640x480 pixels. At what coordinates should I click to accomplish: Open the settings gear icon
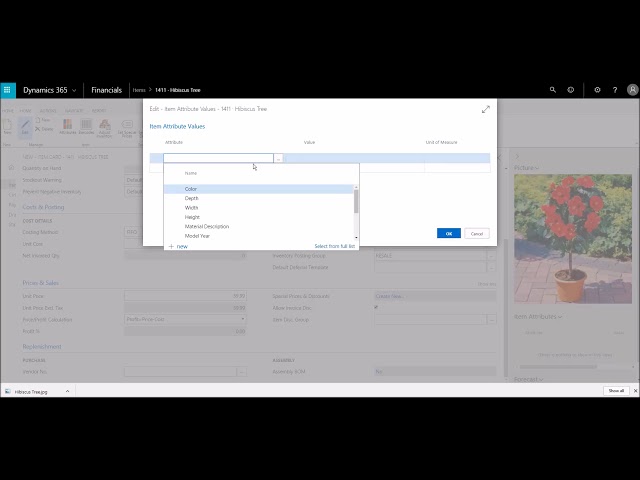point(597,90)
